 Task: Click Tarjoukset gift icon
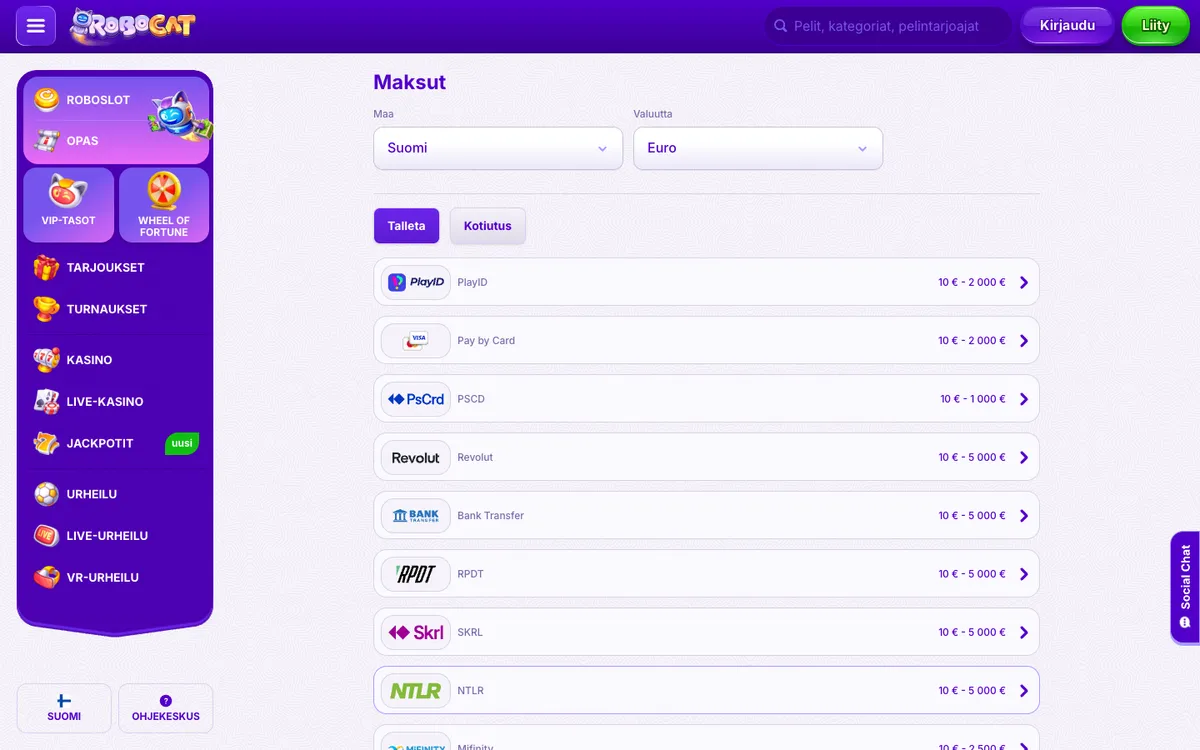point(46,268)
